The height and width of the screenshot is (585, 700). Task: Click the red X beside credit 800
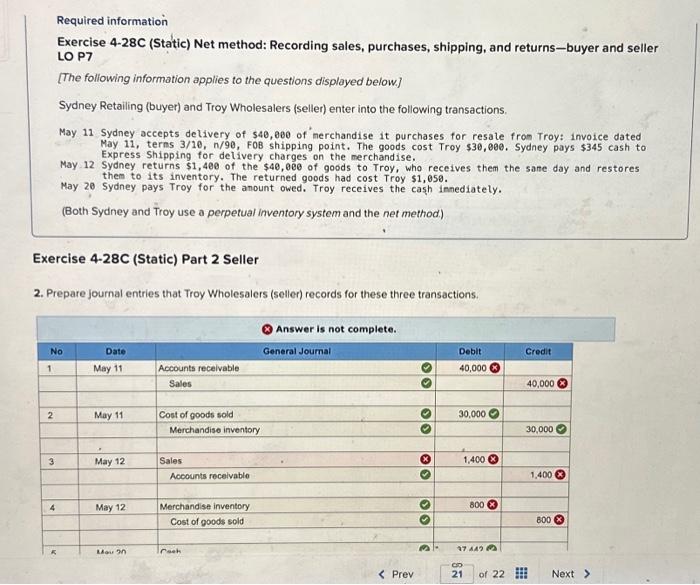[x=559, y=520]
